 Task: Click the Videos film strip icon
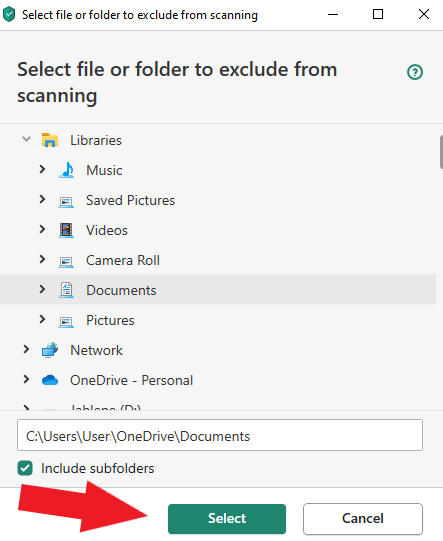(x=66, y=230)
